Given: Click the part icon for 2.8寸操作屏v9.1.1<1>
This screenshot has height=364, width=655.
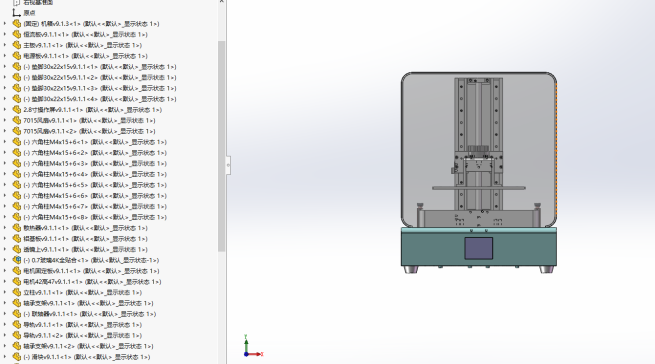Looking at the screenshot, I should click(17, 110).
